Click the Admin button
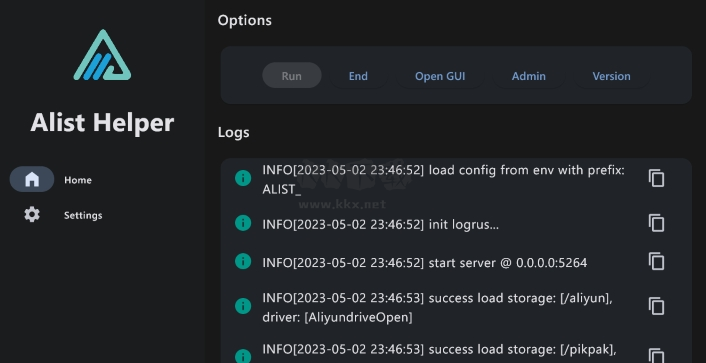The width and height of the screenshot is (706, 363). 529,76
